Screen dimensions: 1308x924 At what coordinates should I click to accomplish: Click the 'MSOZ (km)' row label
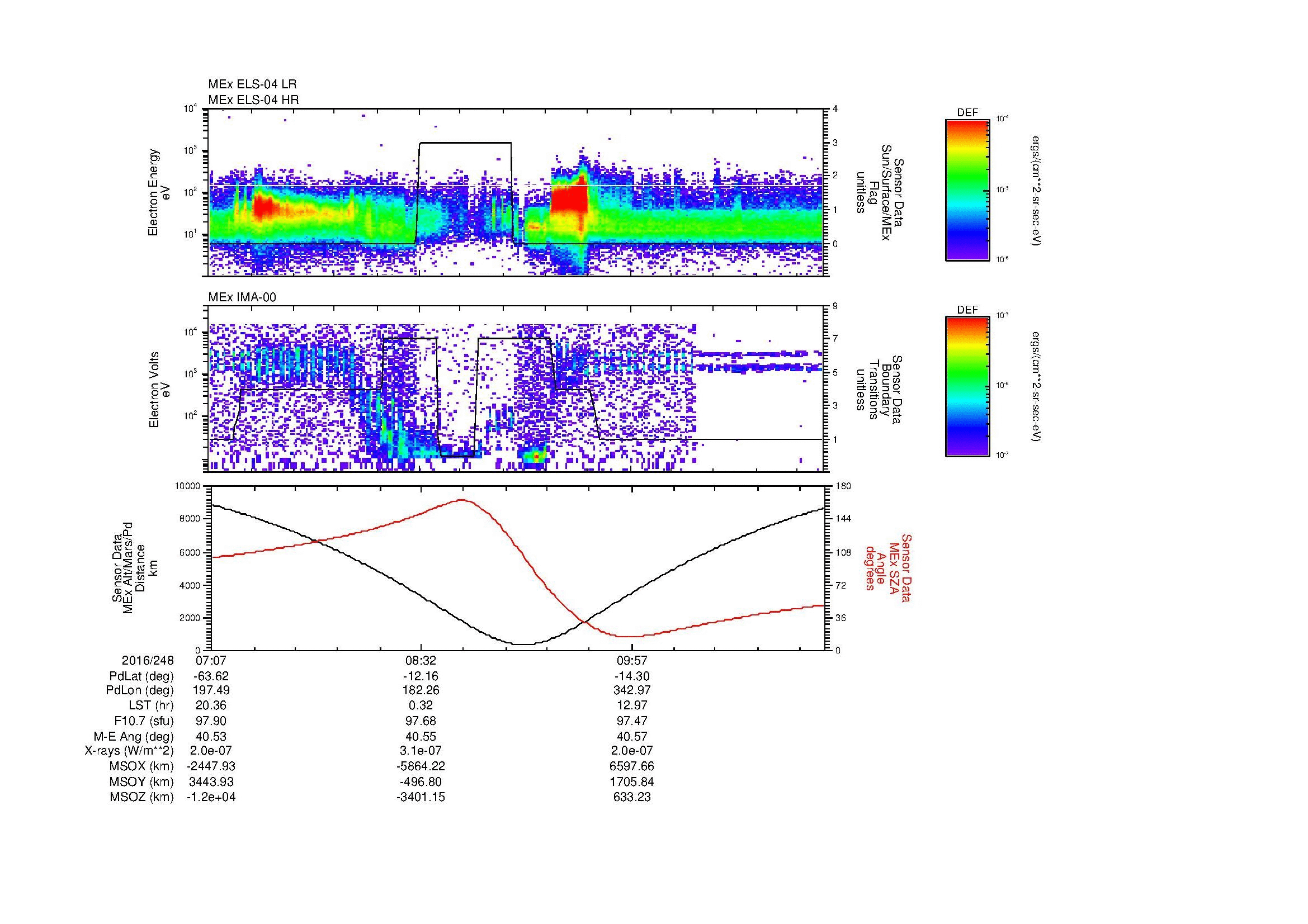click(141, 797)
